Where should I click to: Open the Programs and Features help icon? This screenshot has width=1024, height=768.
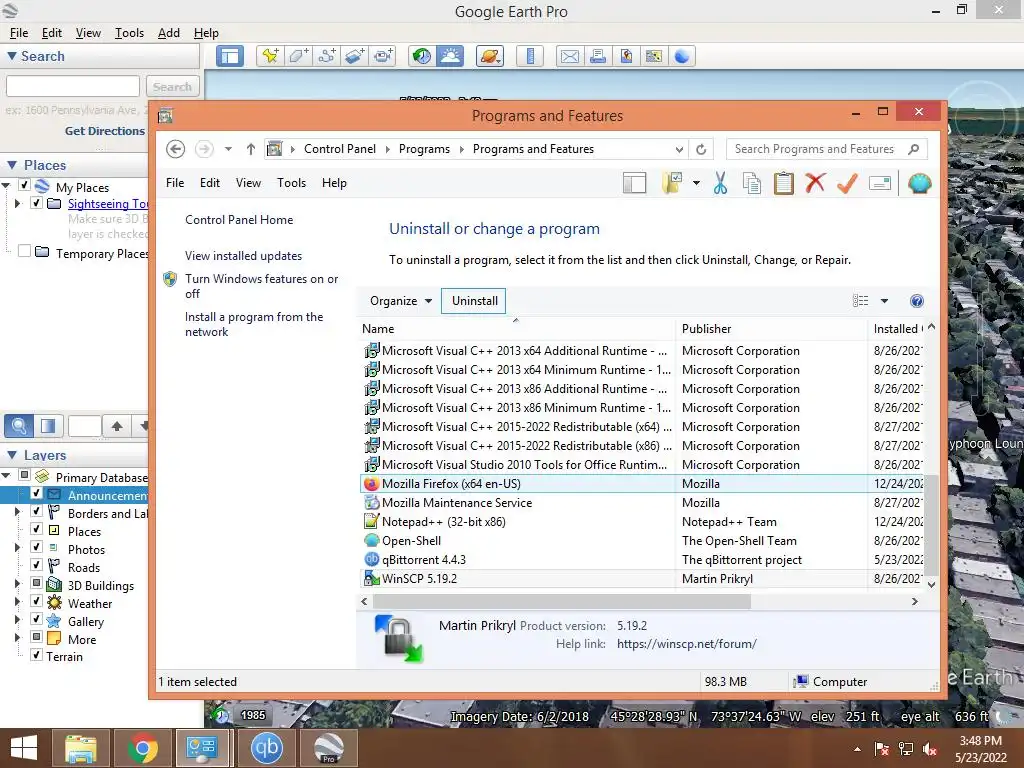point(916,301)
